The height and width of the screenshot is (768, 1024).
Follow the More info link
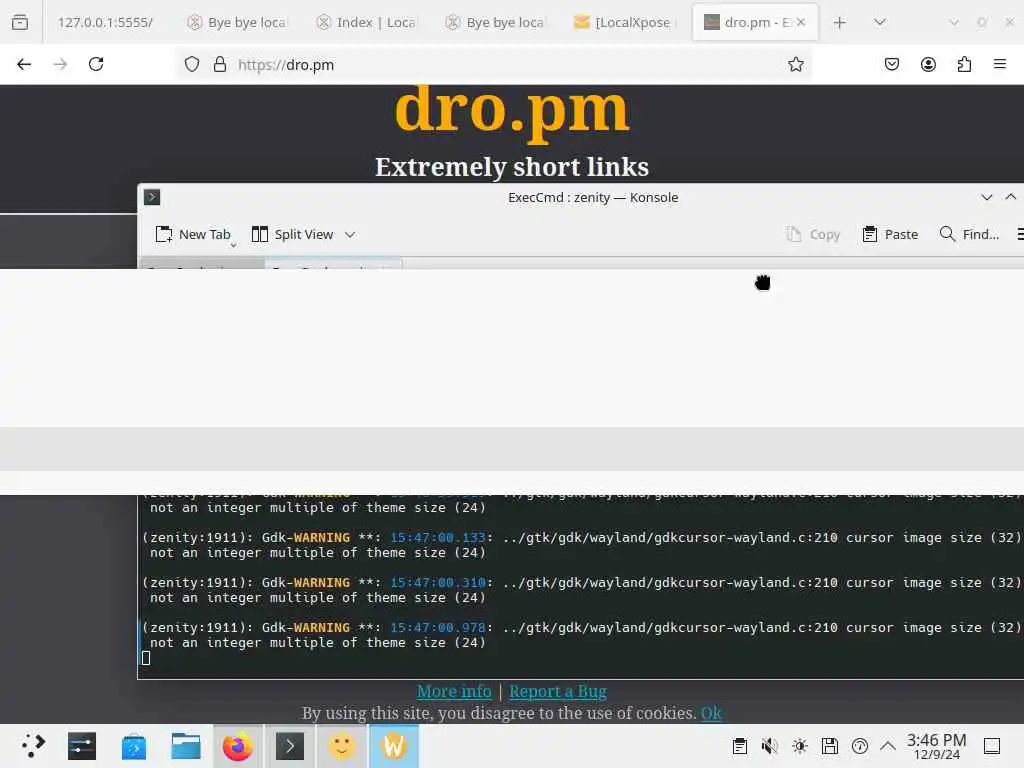point(454,691)
